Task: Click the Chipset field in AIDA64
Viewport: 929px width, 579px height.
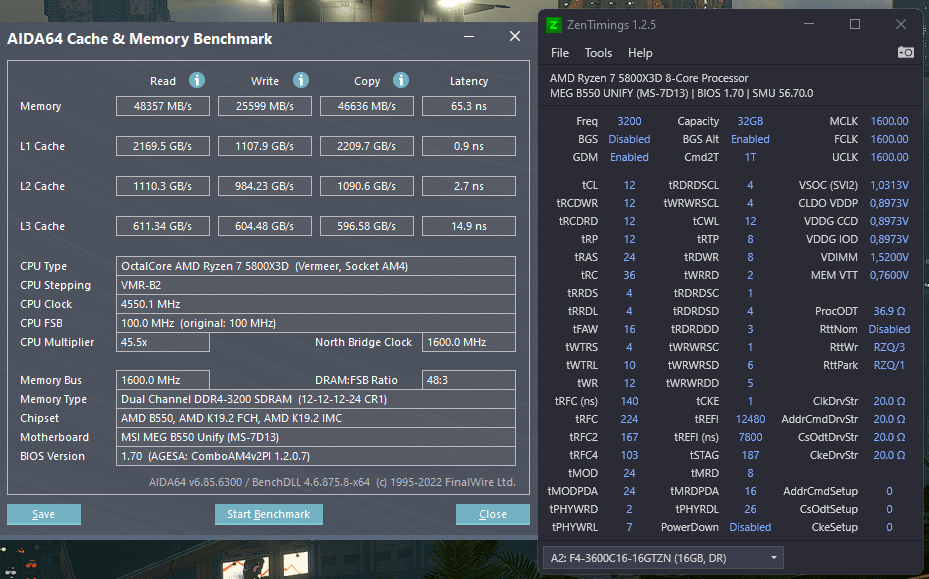Action: 316,418
